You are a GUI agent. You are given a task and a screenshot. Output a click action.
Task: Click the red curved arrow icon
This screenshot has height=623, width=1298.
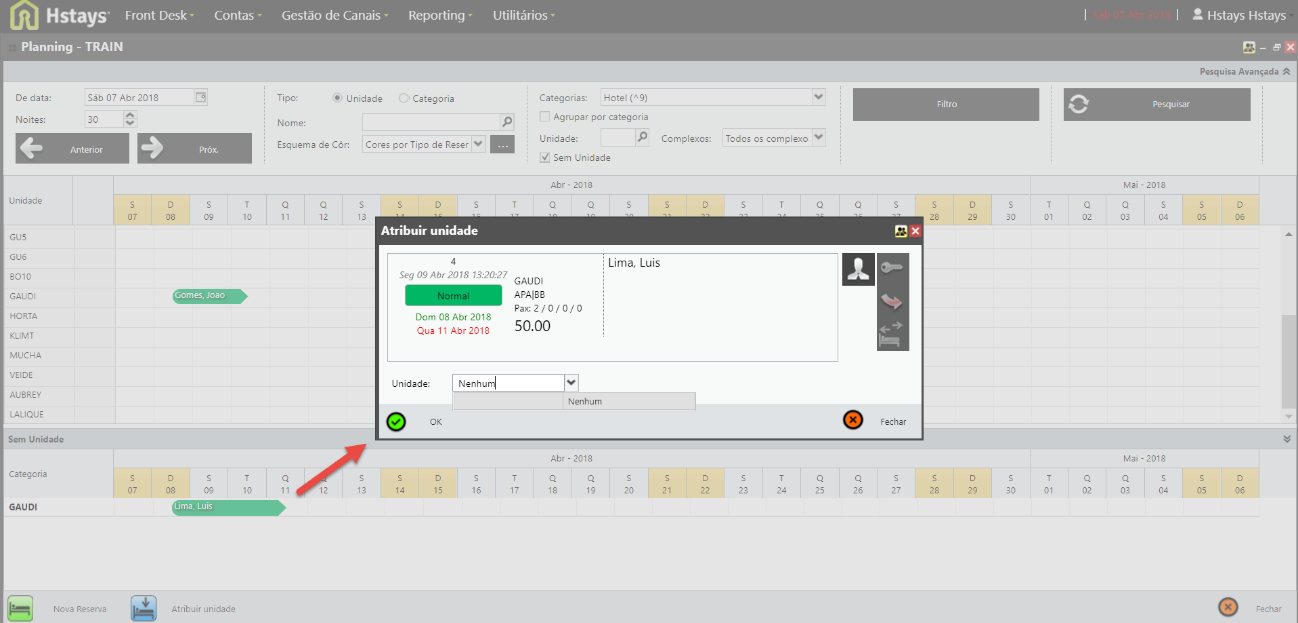tap(892, 301)
